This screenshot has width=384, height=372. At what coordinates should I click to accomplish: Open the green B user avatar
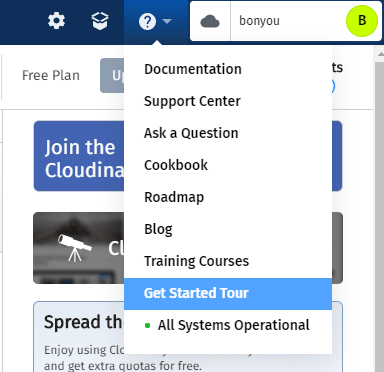[362, 21]
